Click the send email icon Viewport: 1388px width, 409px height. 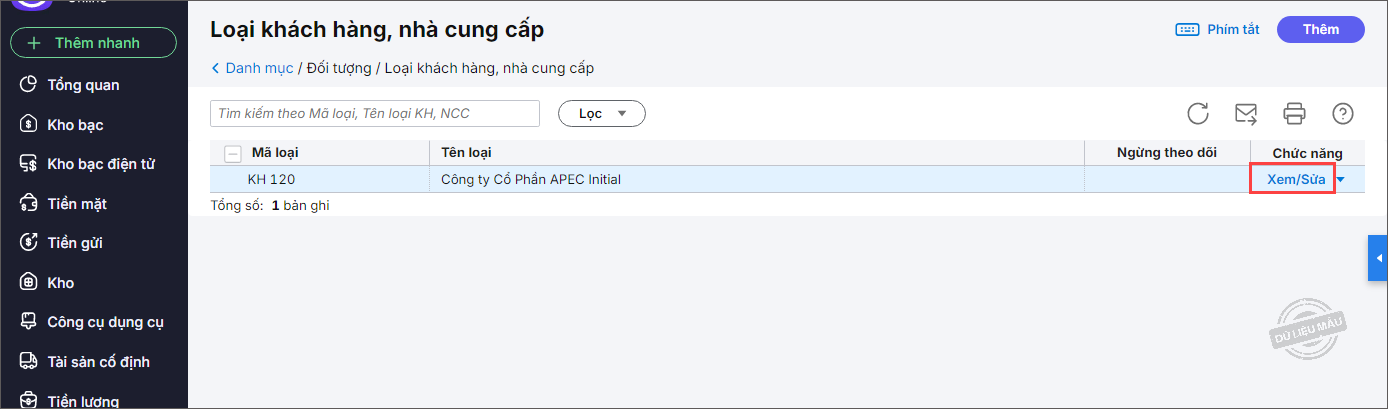[x=1246, y=113]
